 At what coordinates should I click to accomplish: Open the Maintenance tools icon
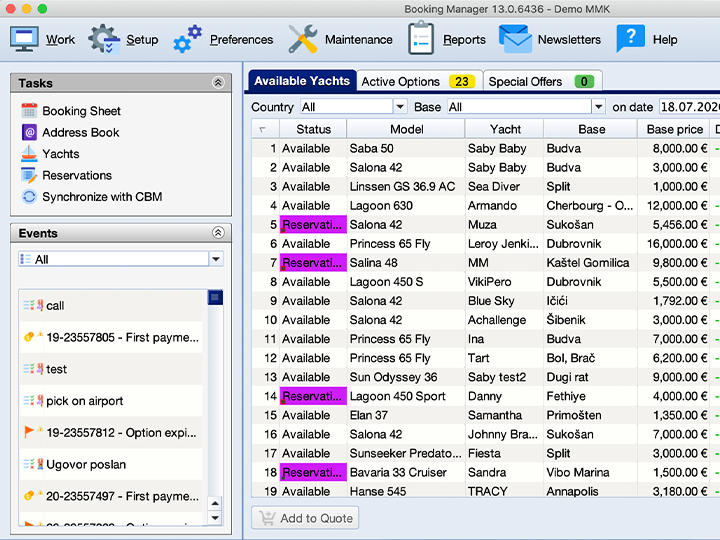tap(303, 39)
